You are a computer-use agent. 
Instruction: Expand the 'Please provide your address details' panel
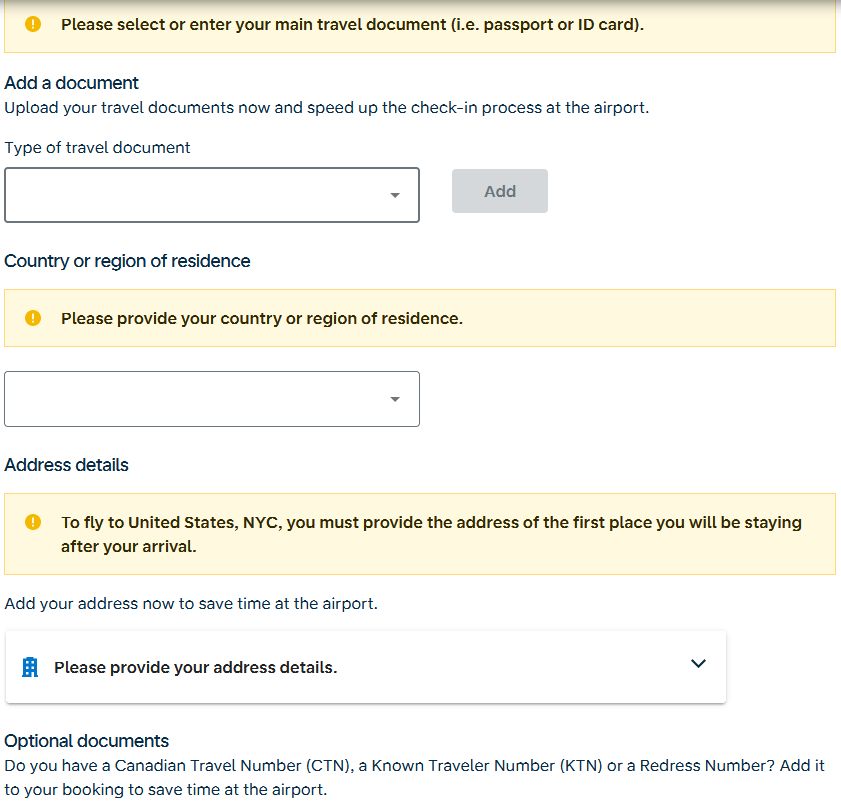click(x=366, y=667)
